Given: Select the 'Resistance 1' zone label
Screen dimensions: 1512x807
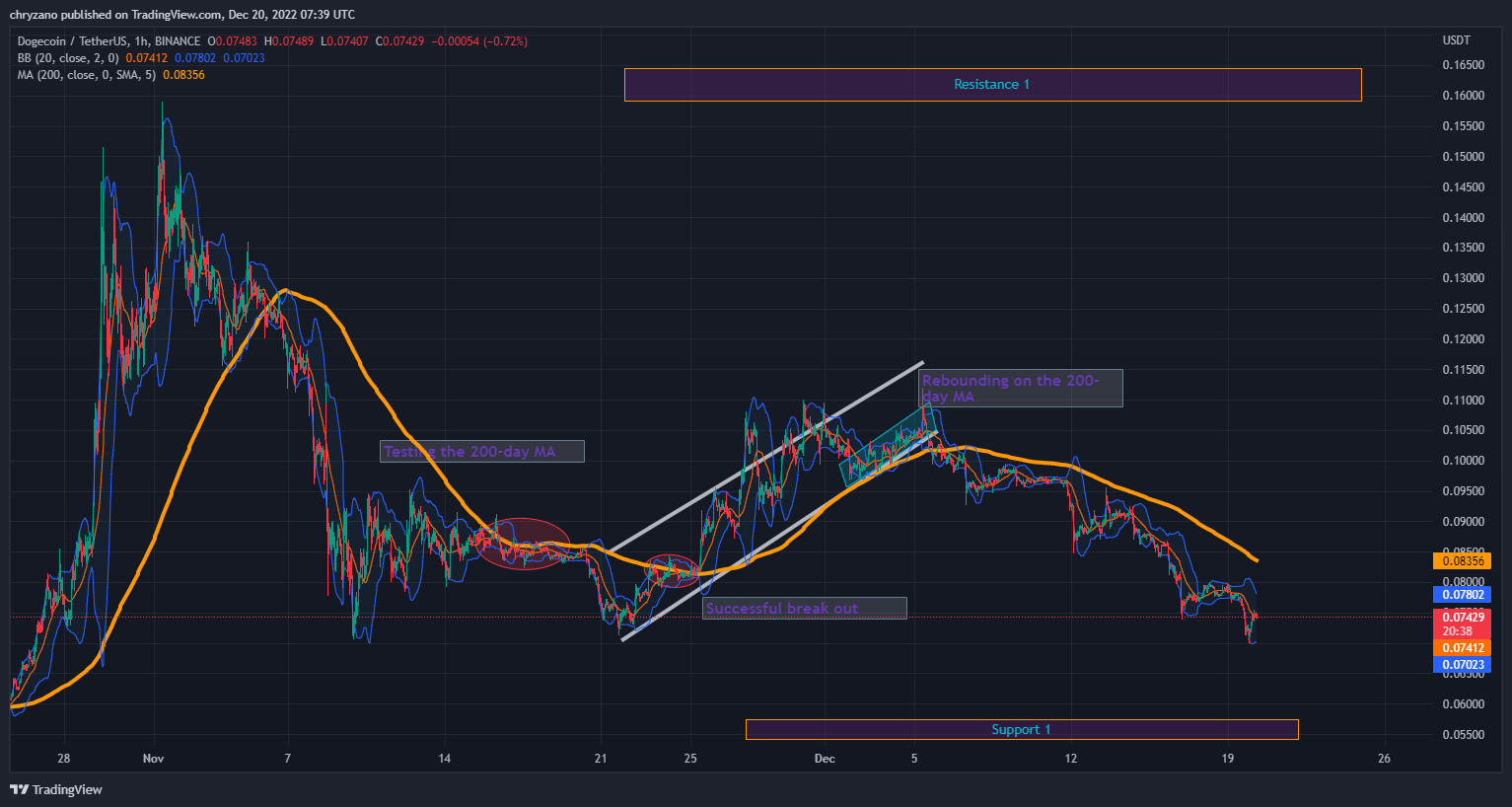Looking at the screenshot, I should pyautogui.click(x=992, y=85).
